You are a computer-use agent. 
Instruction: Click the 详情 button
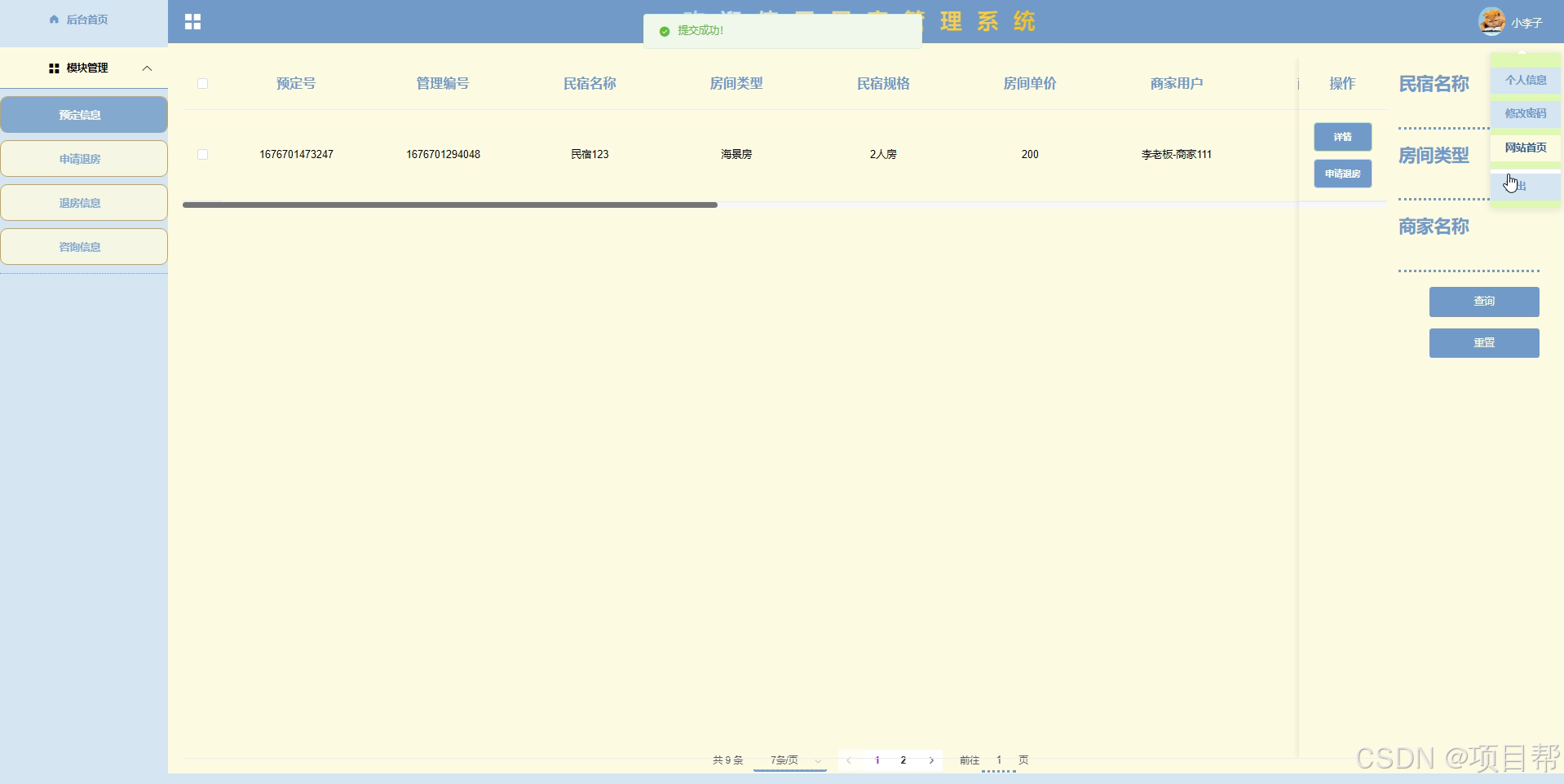coord(1342,137)
